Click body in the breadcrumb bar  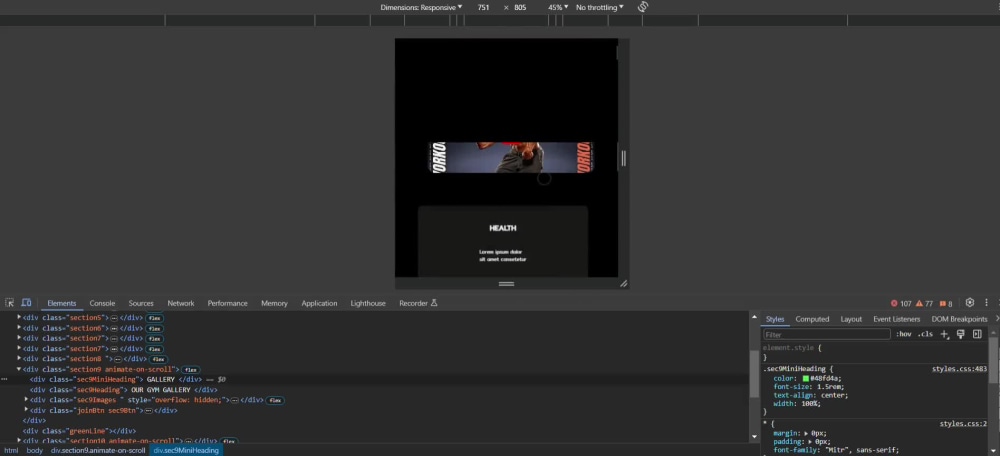pos(34,450)
